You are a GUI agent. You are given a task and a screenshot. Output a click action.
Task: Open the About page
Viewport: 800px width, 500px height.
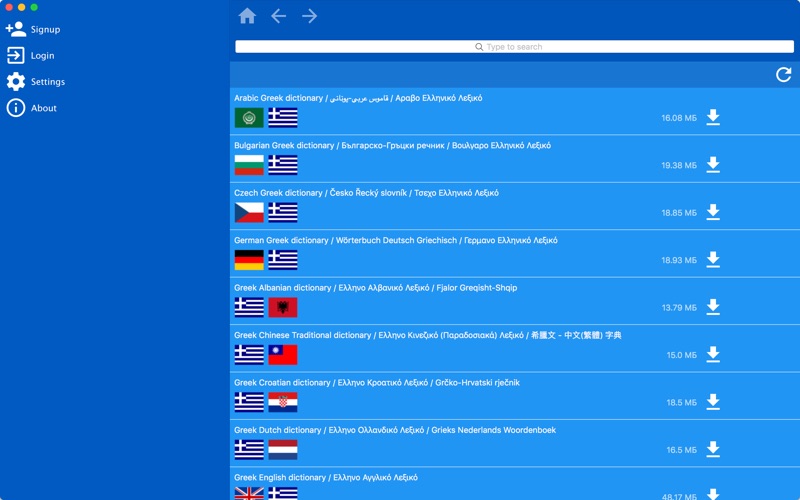tap(32, 108)
